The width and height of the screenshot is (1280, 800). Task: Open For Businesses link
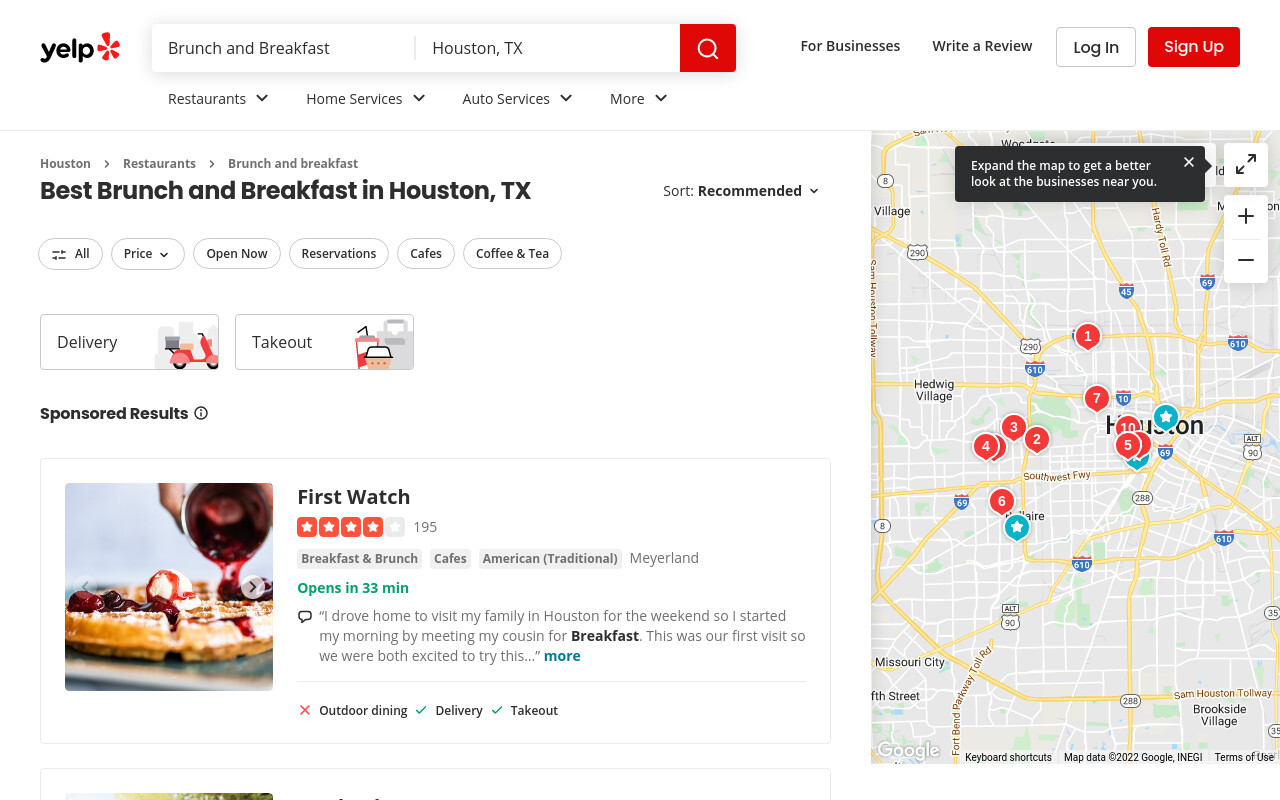[850, 46]
